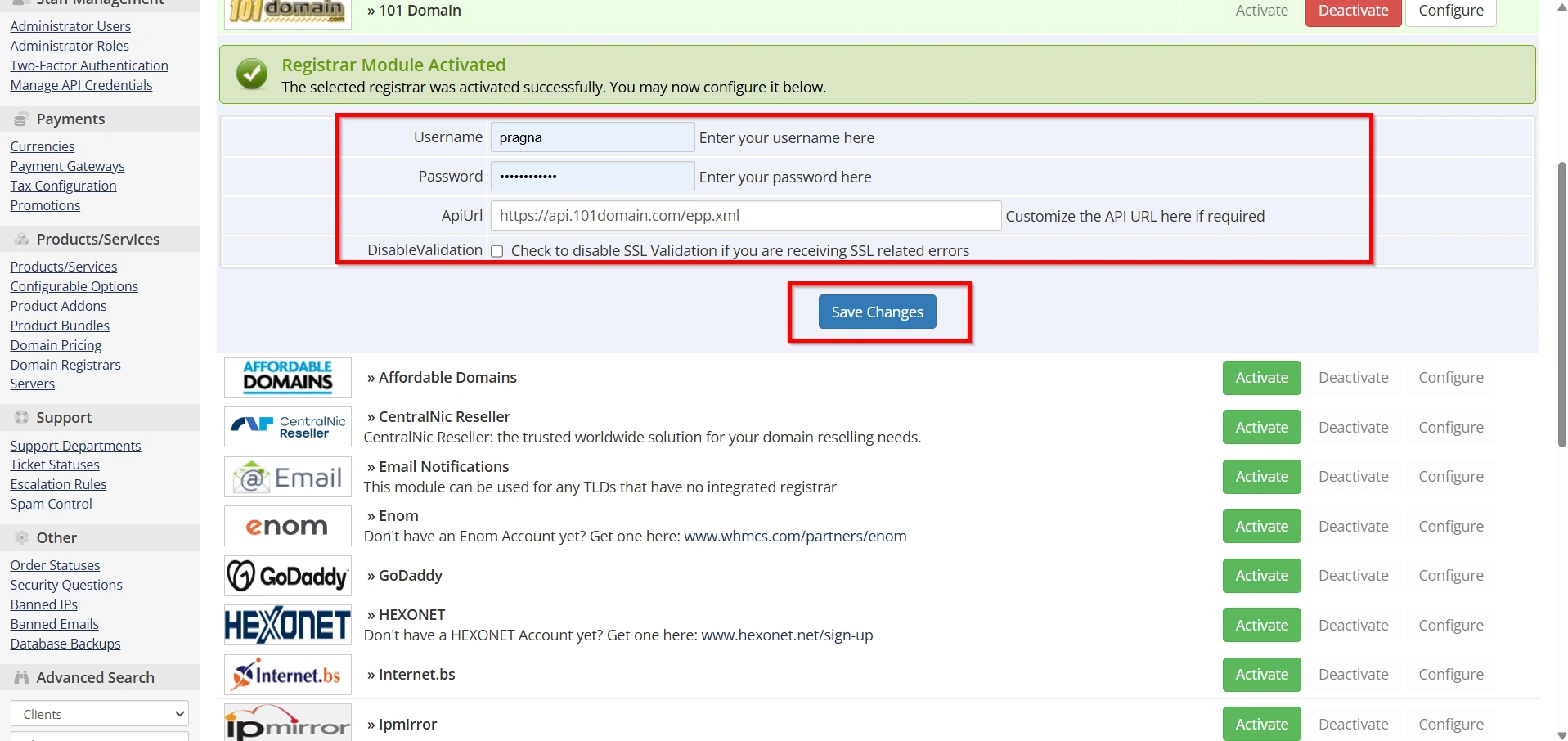Open Product Bundles
Image resolution: width=1568 pixels, height=741 pixels.
[x=60, y=326]
